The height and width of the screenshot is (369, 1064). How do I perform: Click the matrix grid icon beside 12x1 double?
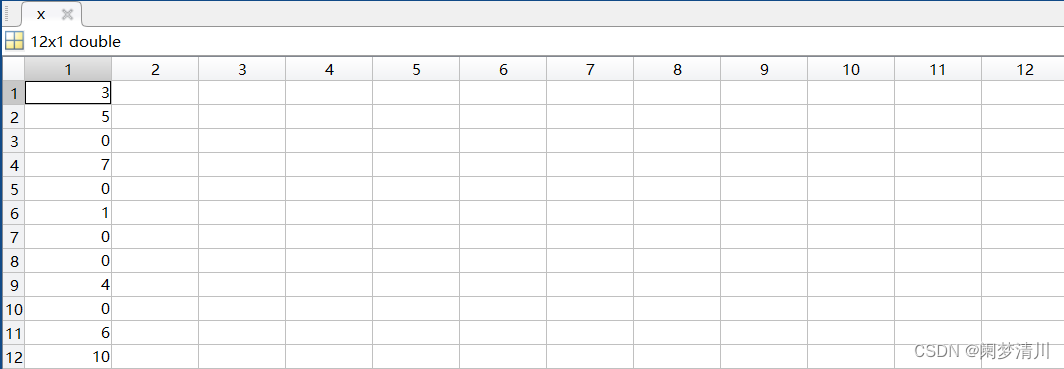click(14, 41)
